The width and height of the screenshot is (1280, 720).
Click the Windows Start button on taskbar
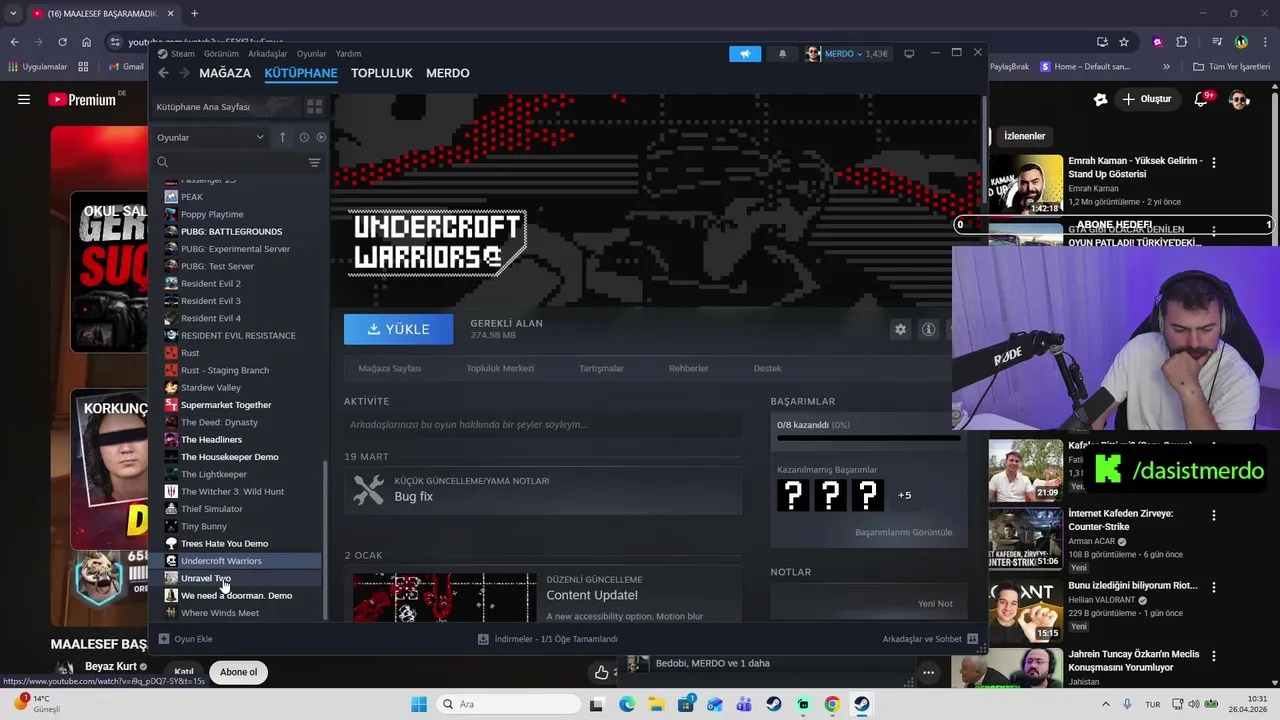click(x=419, y=704)
